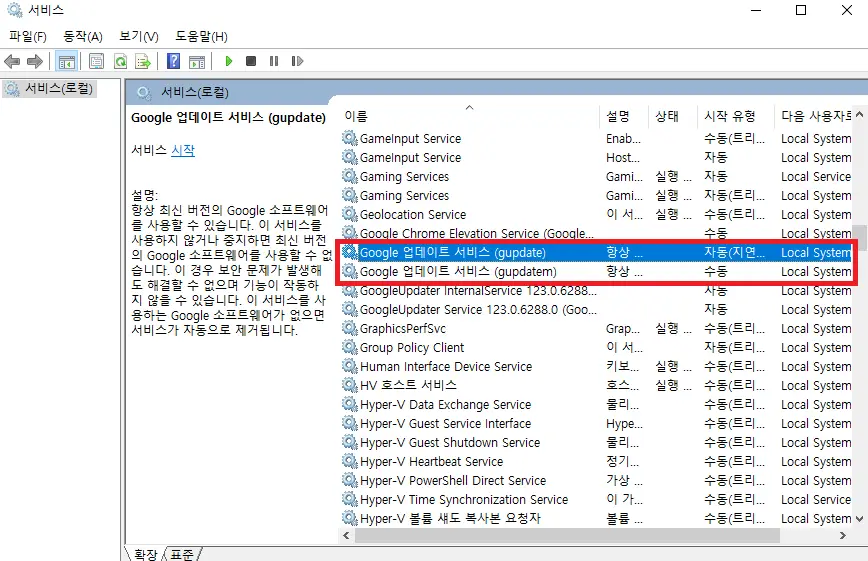The height and width of the screenshot is (561, 868).
Task: Select GoogleUpdater InternalService 123.0.6288 row
Action: click(x=596, y=291)
